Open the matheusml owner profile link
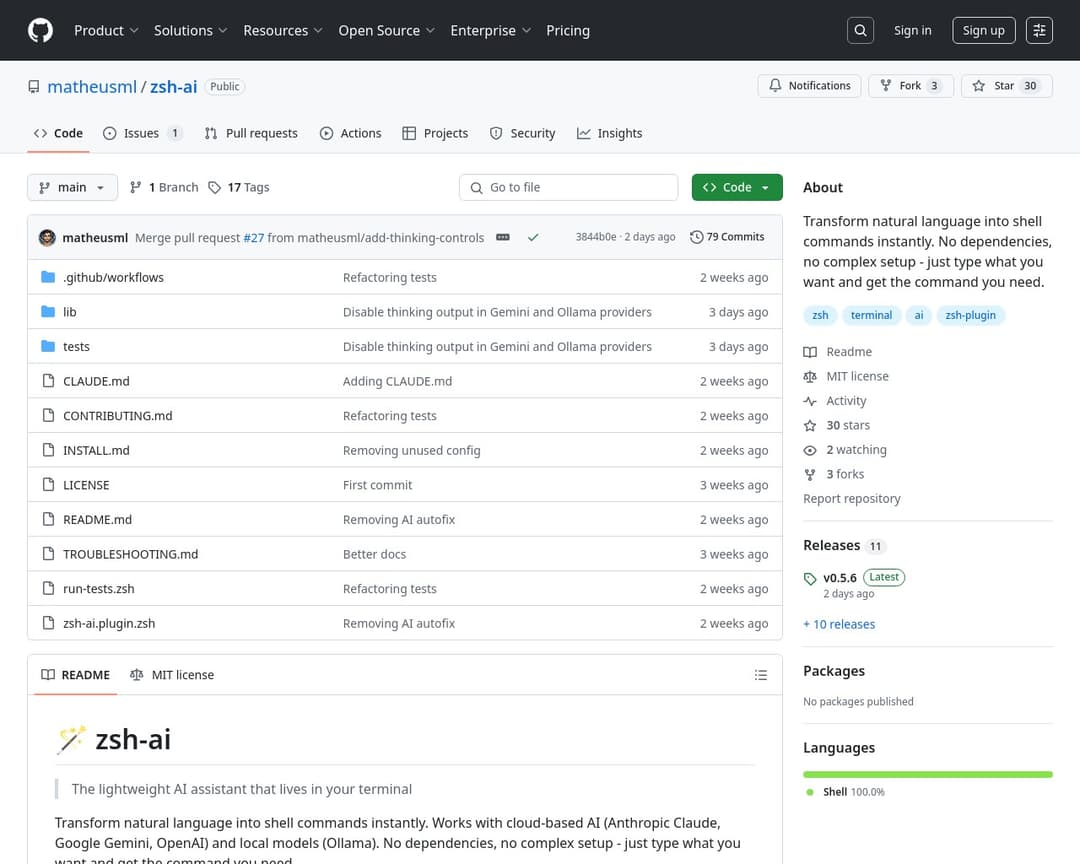Viewport: 1080px width, 864px height. [92, 87]
